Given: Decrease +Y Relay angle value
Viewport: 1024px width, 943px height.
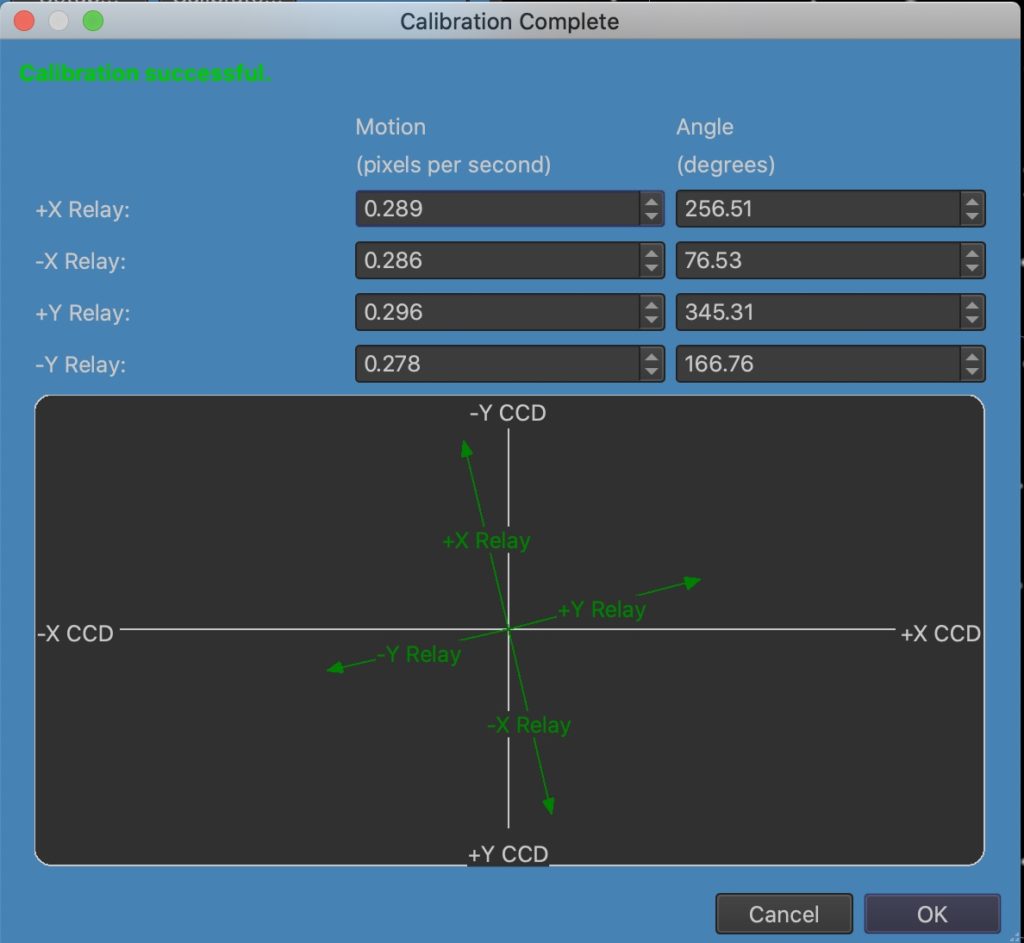Looking at the screenshot, I should pyautogui.click(x=972, y=319).
